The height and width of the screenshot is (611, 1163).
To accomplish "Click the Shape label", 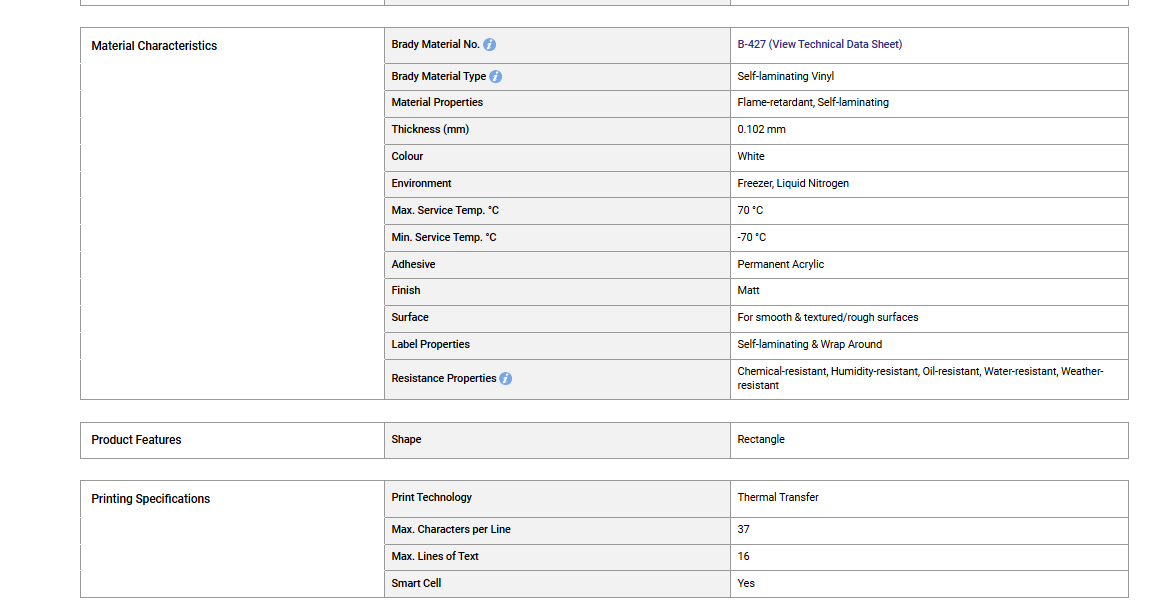I will pyautogui.click(x=406, y=439).
